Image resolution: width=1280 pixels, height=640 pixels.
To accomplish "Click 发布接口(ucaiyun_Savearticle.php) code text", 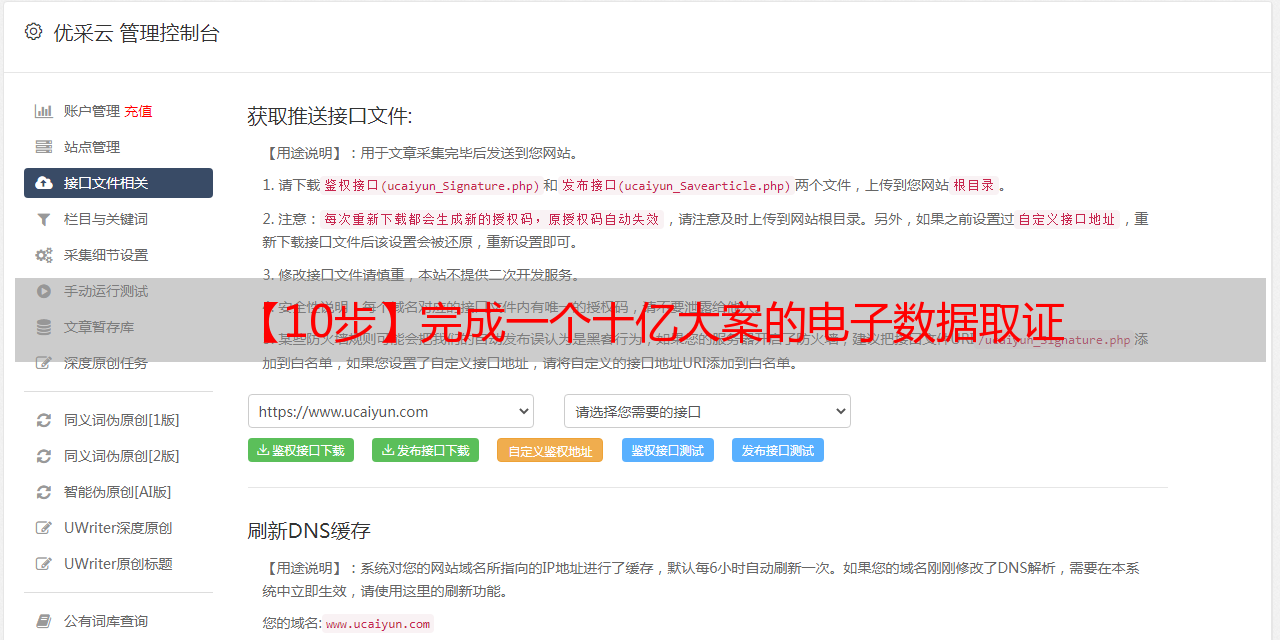I will tap(677, 186).
